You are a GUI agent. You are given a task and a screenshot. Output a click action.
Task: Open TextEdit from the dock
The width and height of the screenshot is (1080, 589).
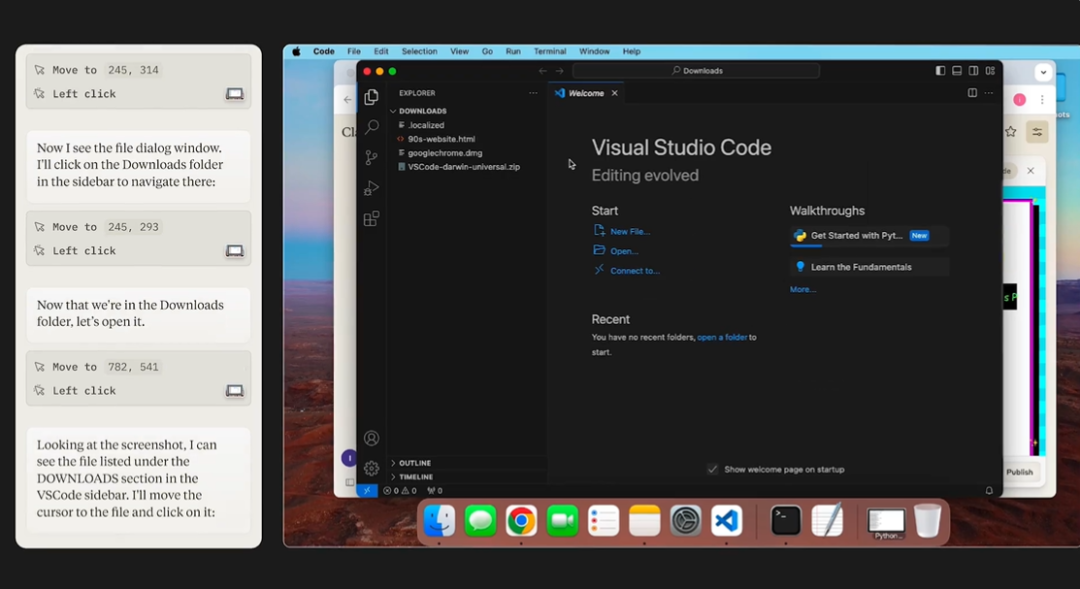[x=827, y=521]
